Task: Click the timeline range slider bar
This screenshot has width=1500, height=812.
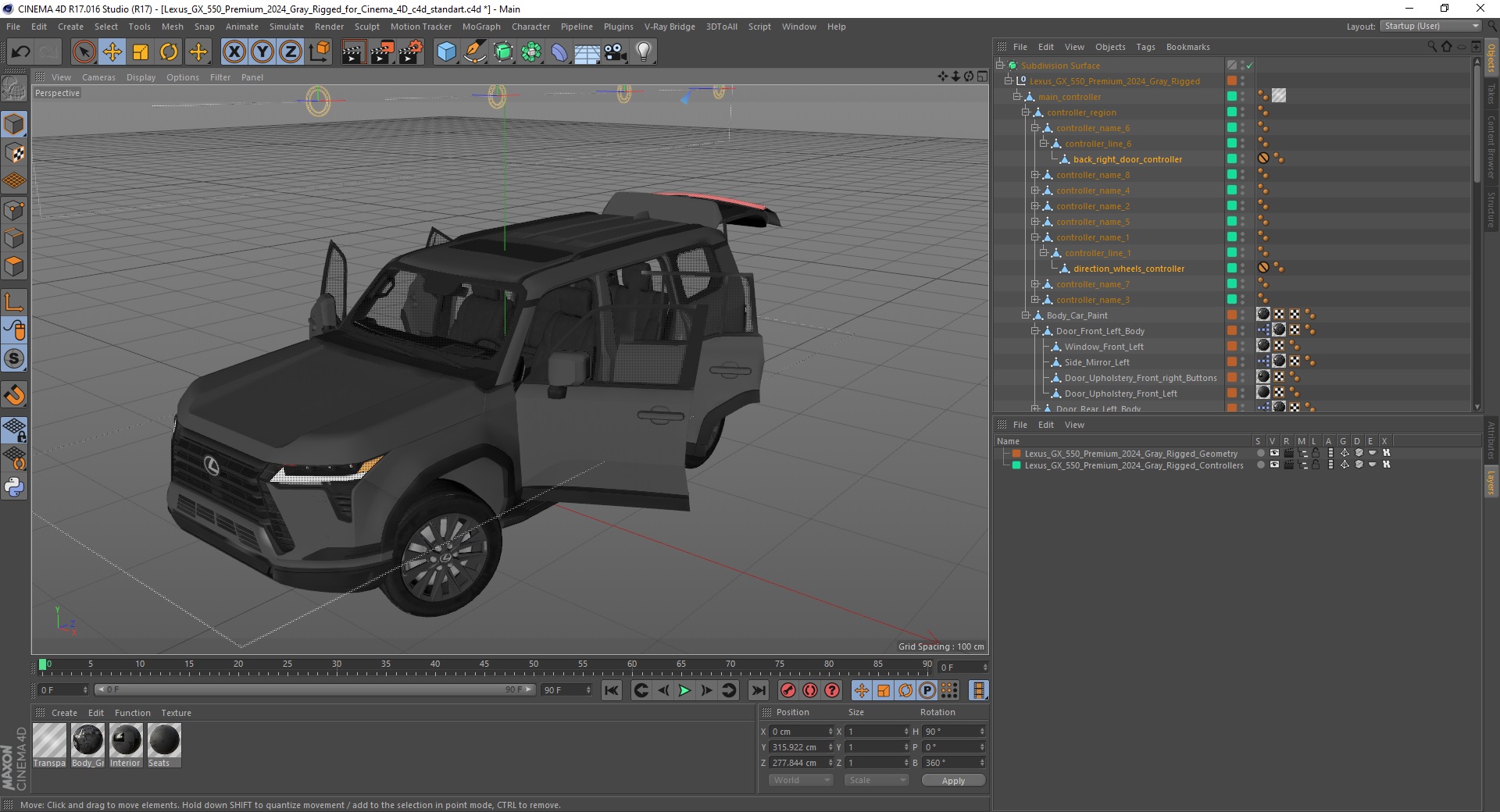Action: coord(314,689)
